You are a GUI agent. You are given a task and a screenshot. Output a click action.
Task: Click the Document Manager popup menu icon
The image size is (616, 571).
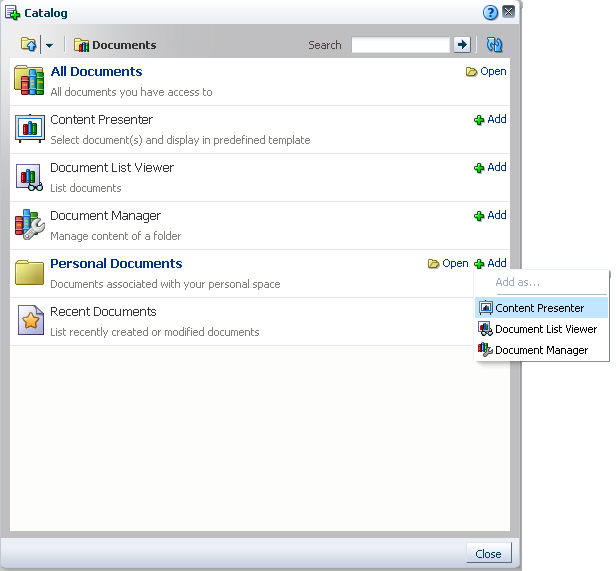click(x=485, y=349)
